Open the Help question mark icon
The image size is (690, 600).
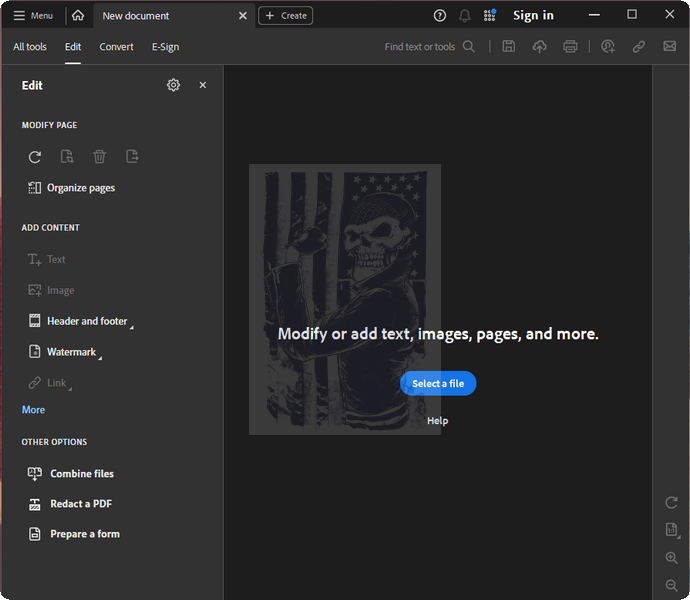[x=440, y=16]
